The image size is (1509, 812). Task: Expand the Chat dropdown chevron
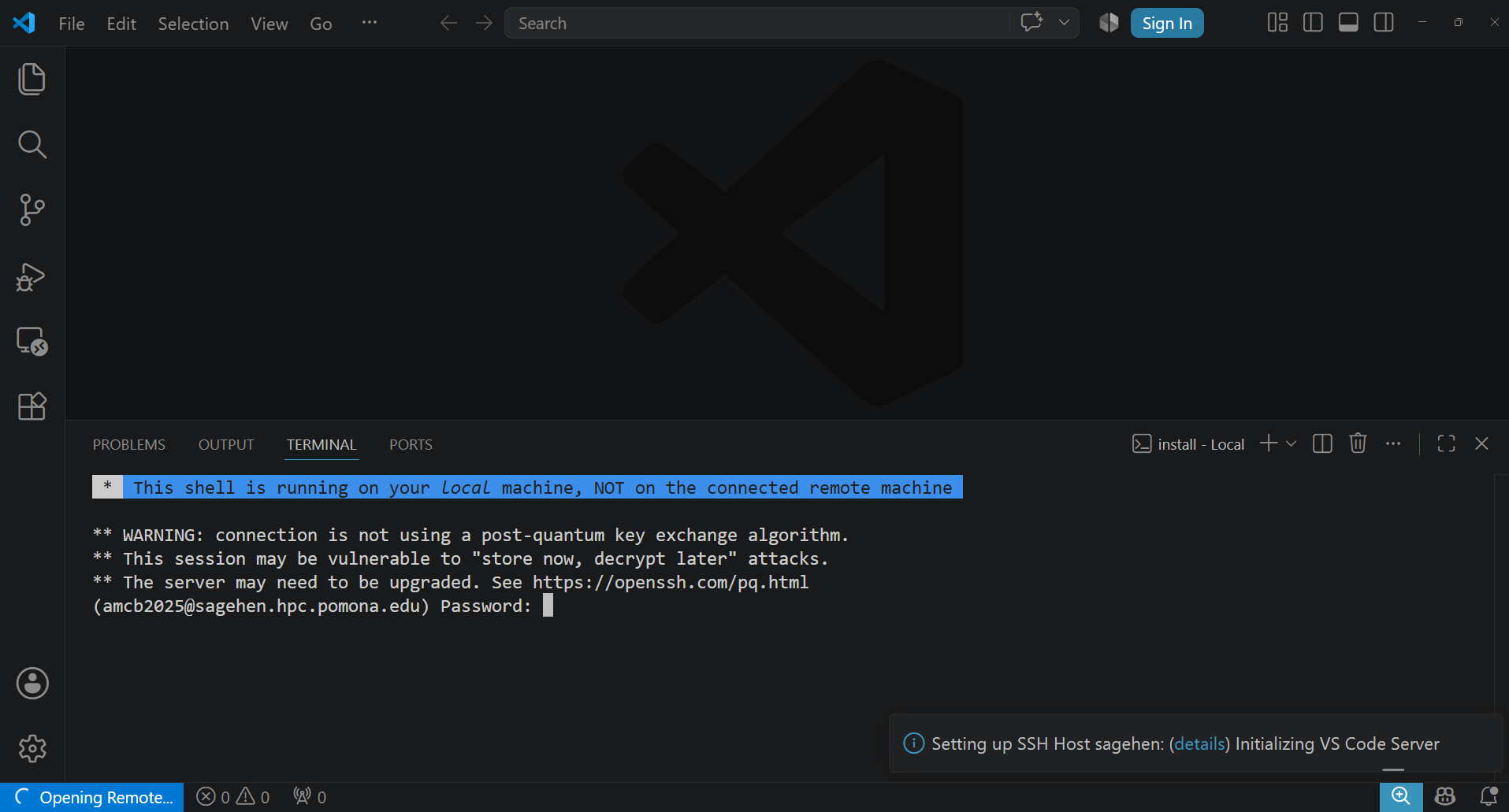click(1064, 23)
